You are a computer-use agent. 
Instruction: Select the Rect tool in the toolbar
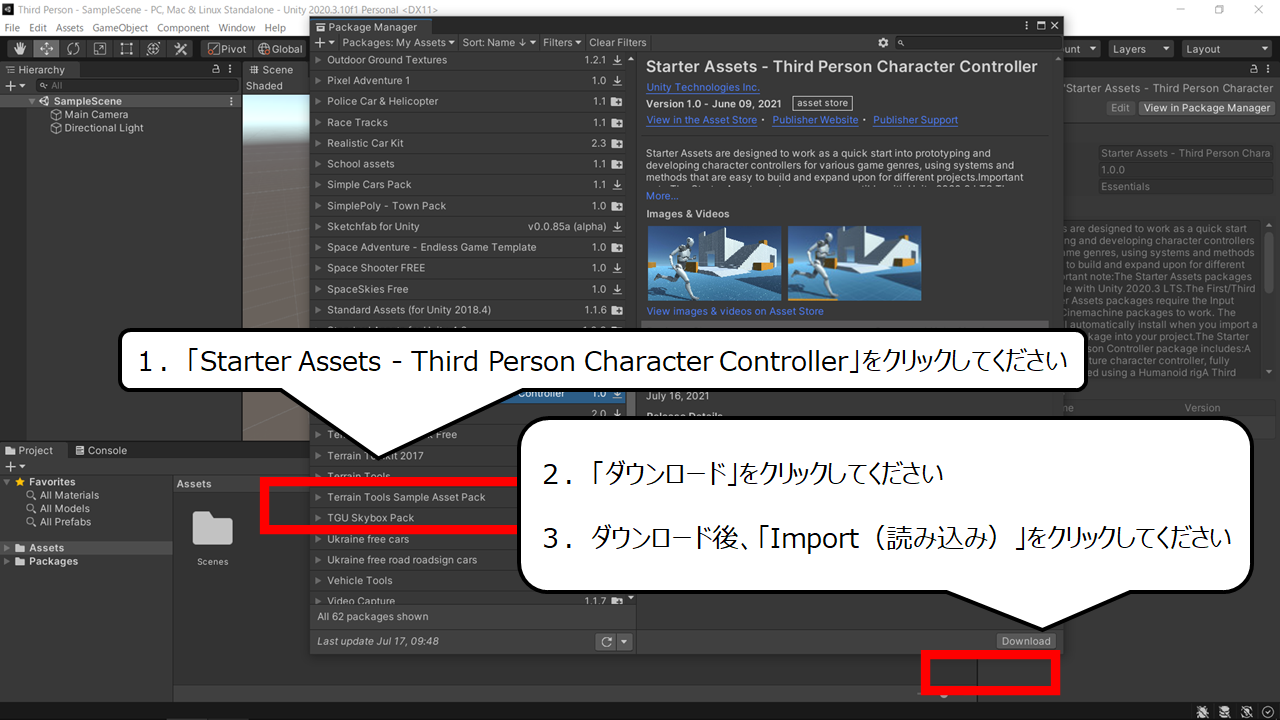tap(127, 49)
